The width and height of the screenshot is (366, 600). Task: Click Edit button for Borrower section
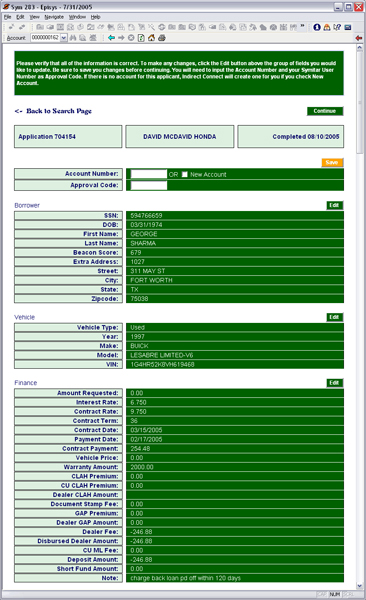[x=334, y=205]
